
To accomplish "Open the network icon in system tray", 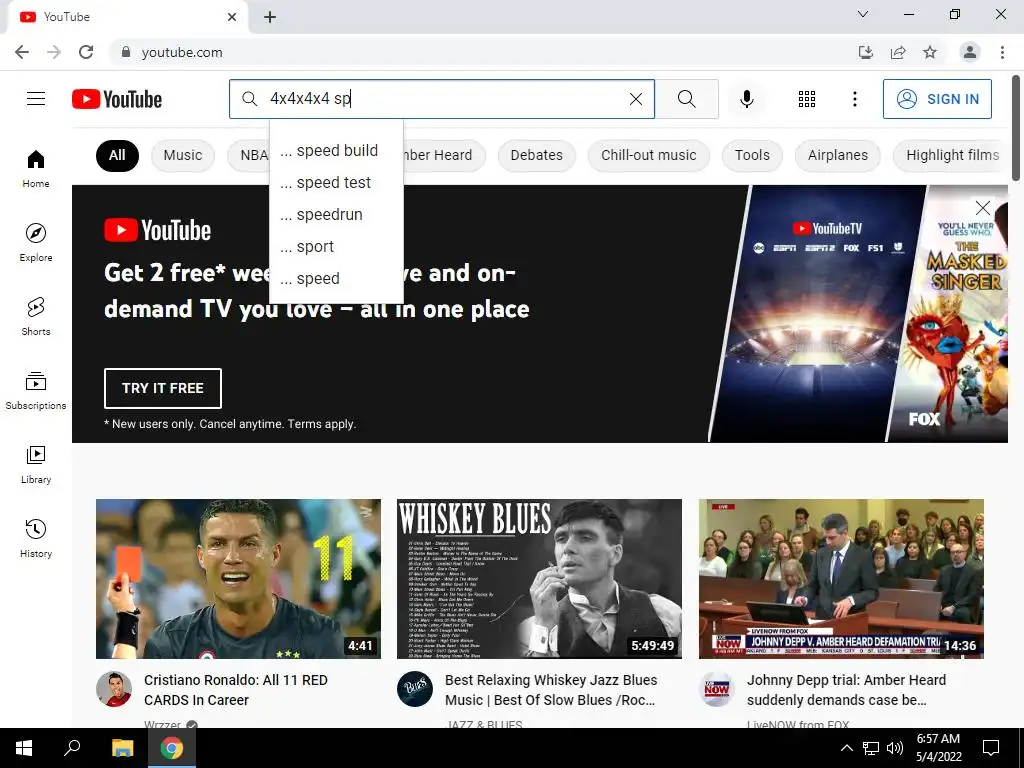I will point(871,748).
